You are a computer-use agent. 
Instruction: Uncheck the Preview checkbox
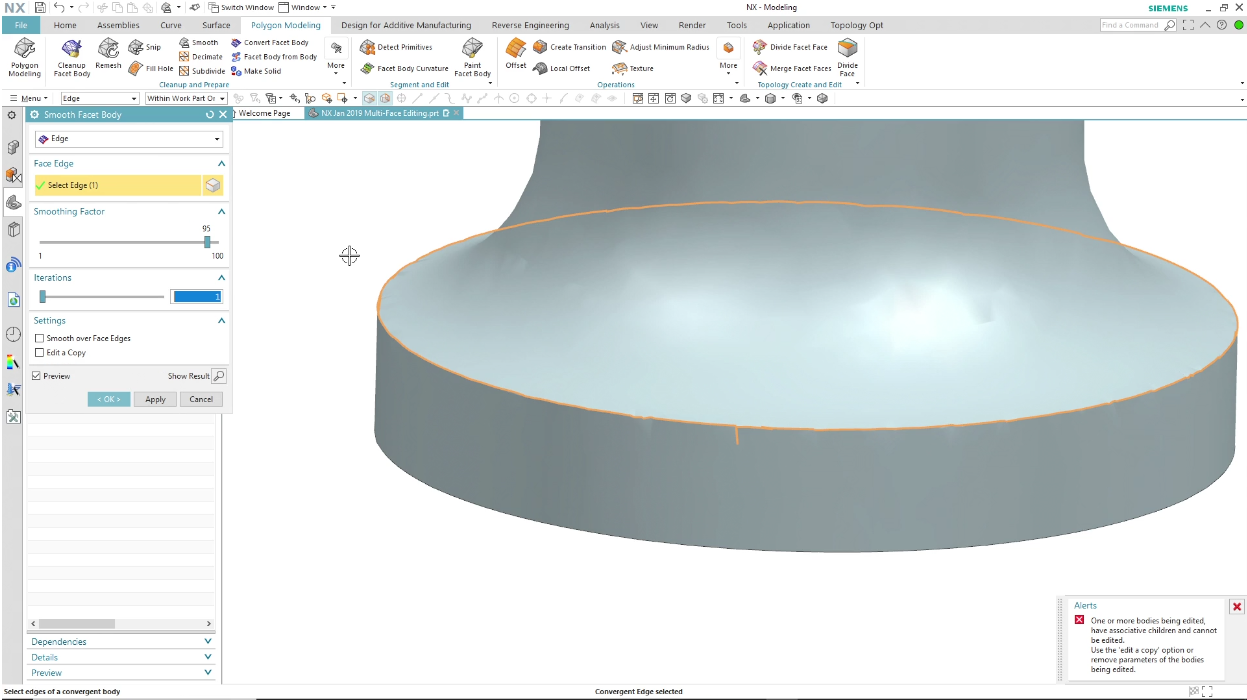[x=37, y=376]
